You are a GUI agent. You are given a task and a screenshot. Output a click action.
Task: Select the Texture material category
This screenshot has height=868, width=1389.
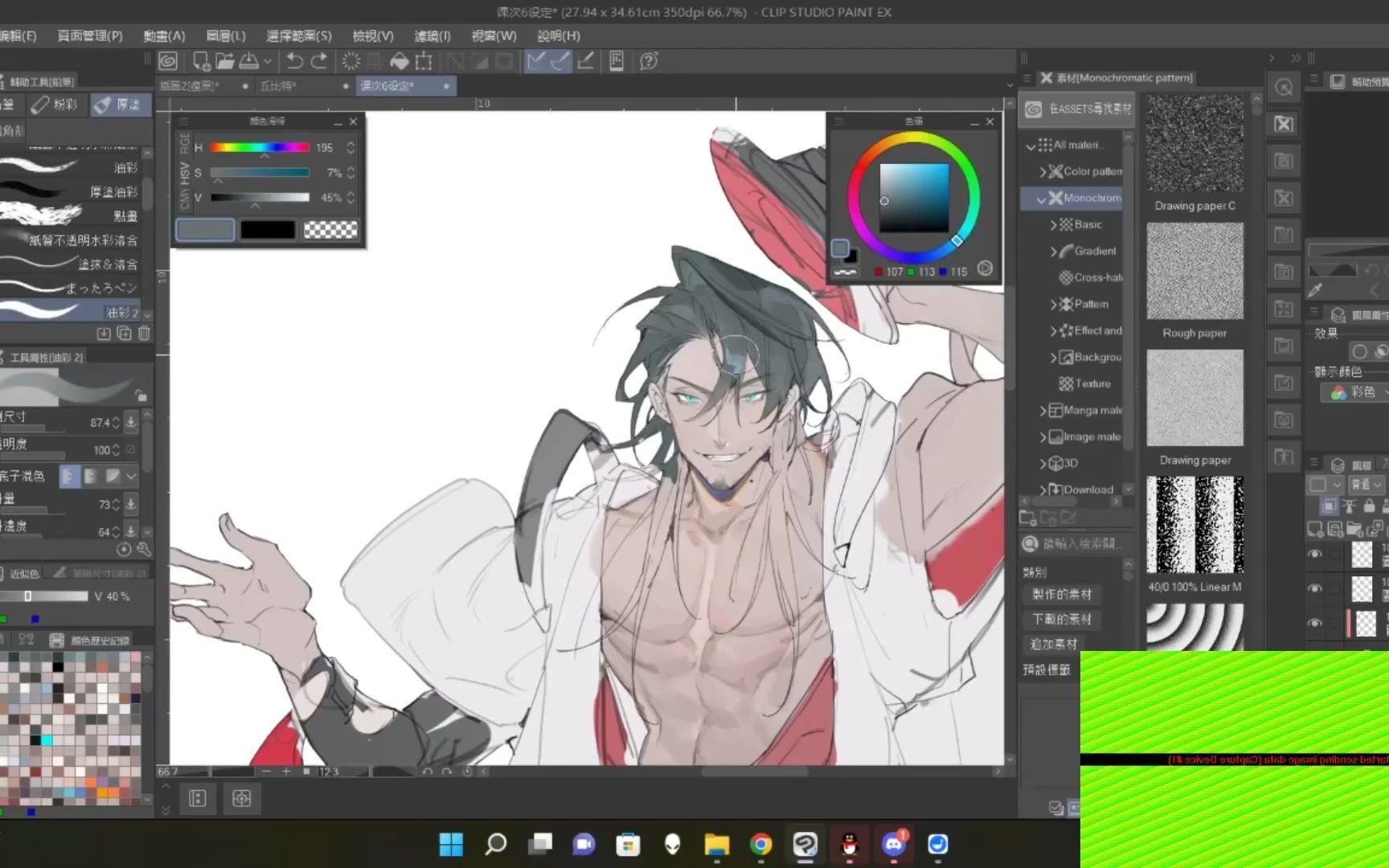coord(1085,383)
